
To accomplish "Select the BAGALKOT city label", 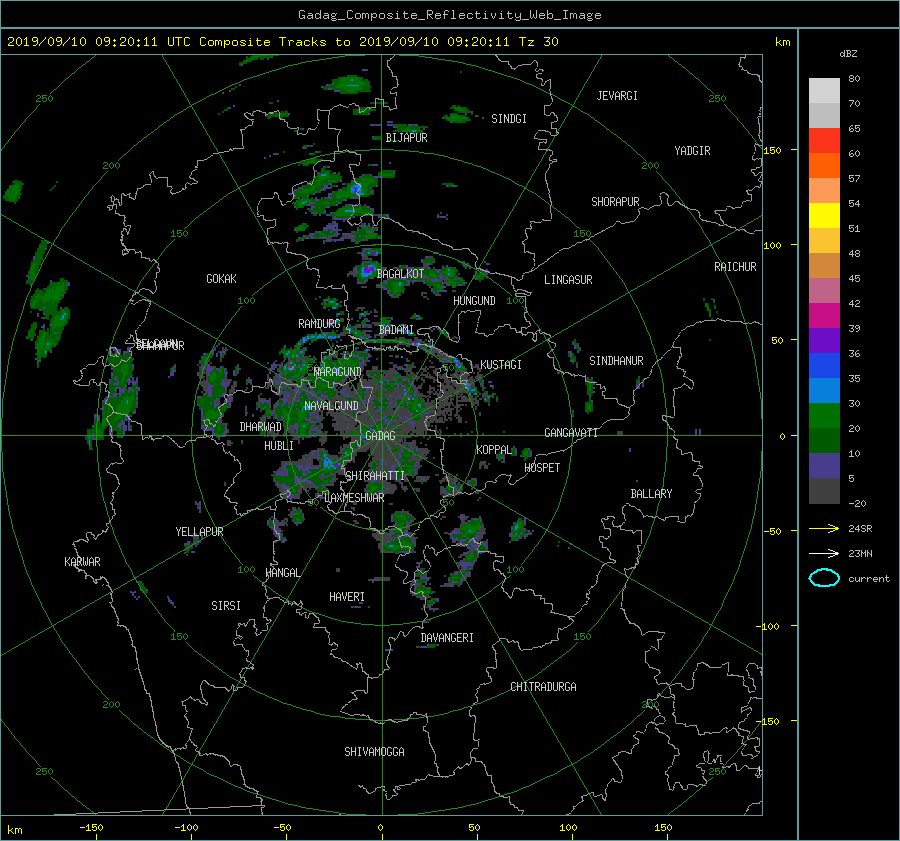I will pyautogui.click(x=400, y=274).
